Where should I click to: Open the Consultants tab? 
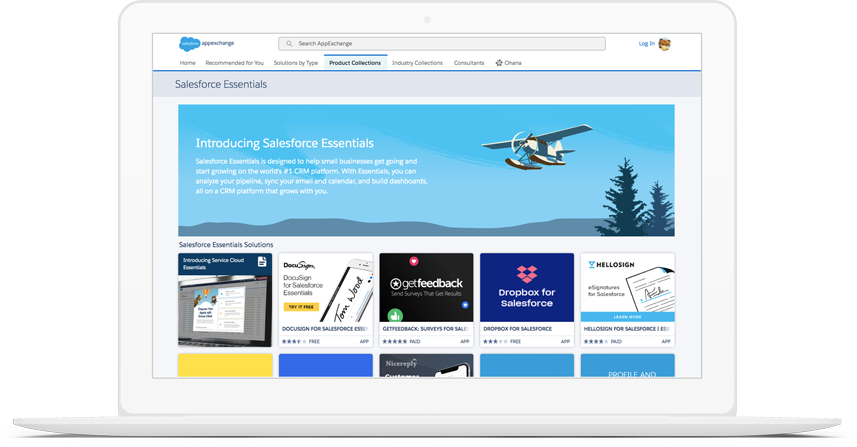[x=469, y=63]
